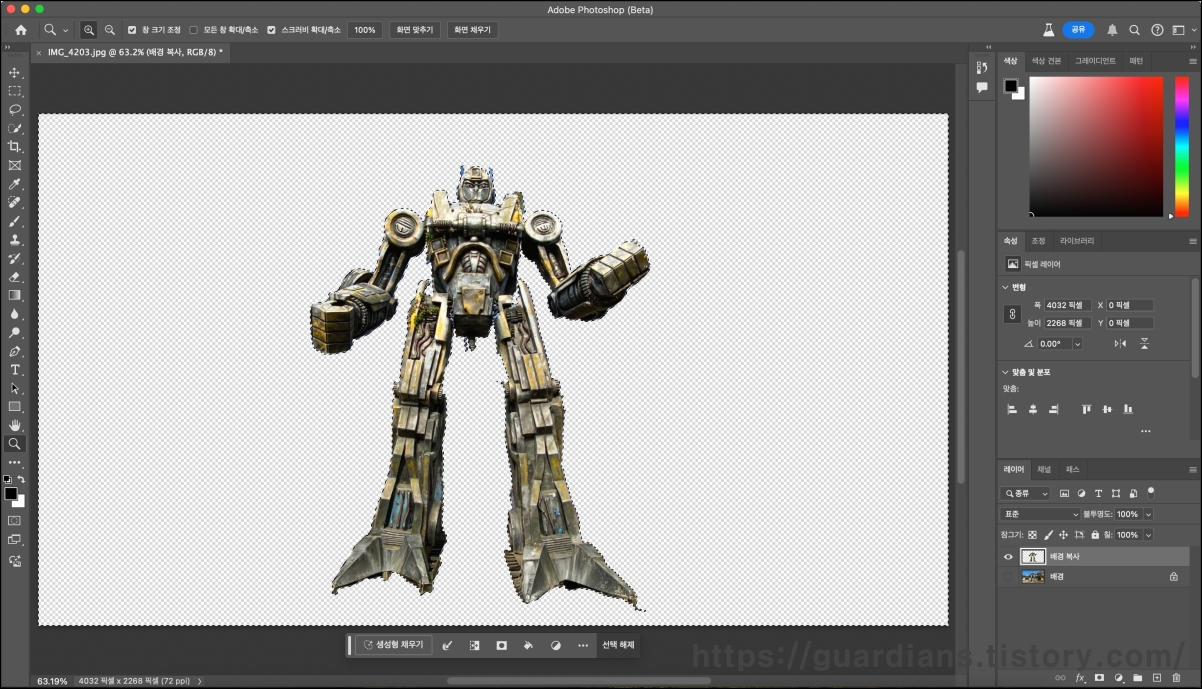
Task: Click the 화면 맞추기 button
Action: pos(415,30)
